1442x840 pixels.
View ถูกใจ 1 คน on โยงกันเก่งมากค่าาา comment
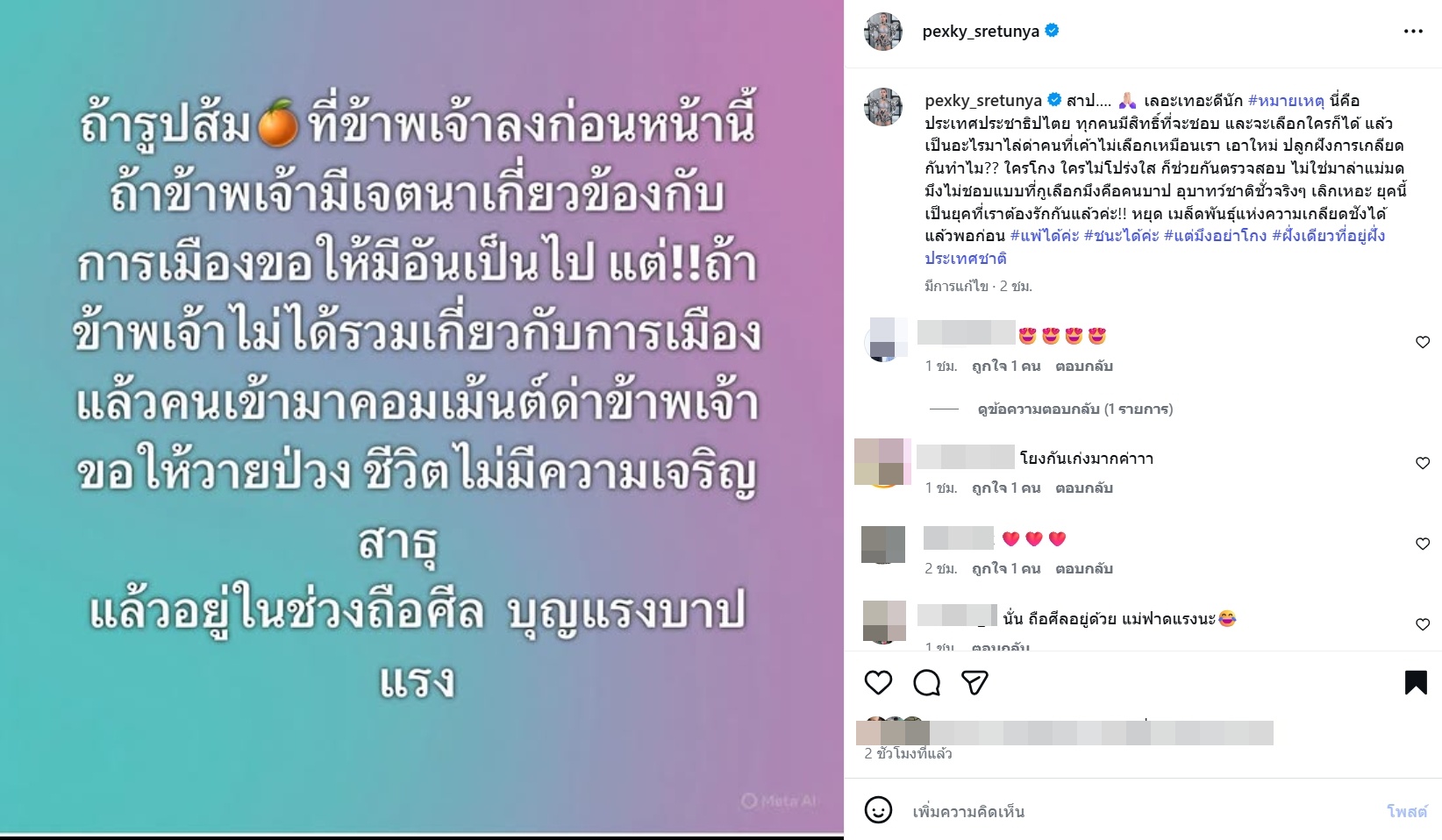pyautogui.click(x=1006, y=488)
